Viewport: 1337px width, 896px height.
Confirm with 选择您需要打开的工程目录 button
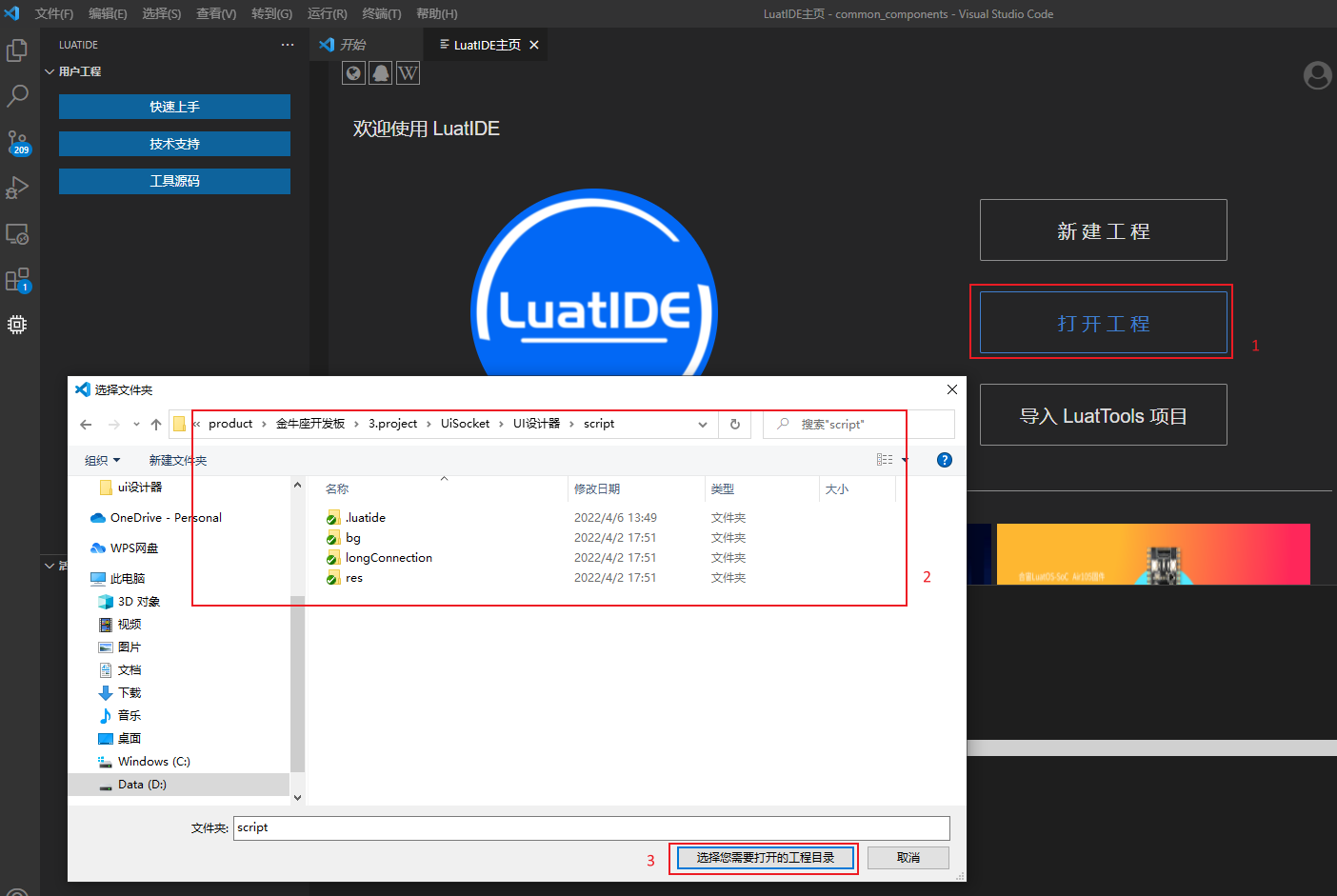[x=765, y=858]
